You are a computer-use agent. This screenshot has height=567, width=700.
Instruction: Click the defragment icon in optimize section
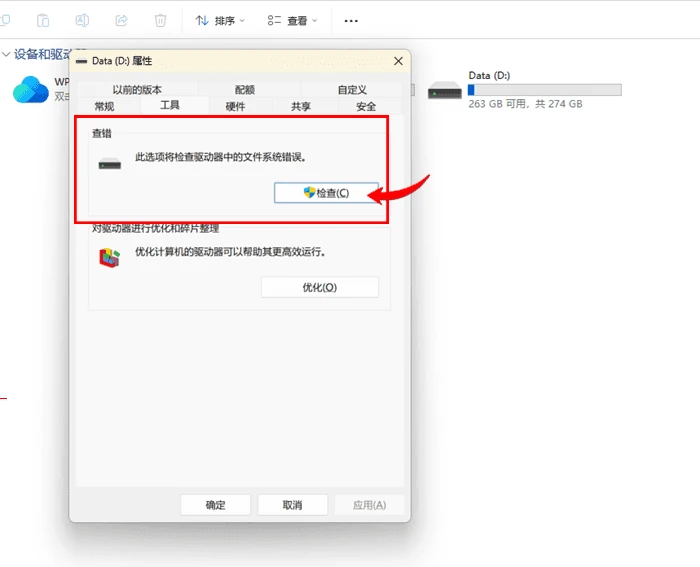(110, 258)
